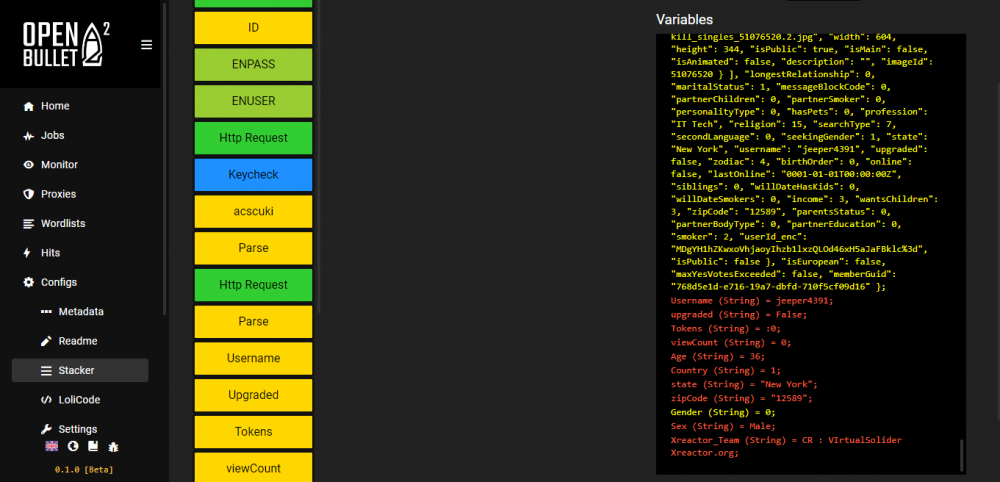This screenshot has width=1000, height=482.
Task: Select the Parse block below acscuki
Action: tap(253, 248)
